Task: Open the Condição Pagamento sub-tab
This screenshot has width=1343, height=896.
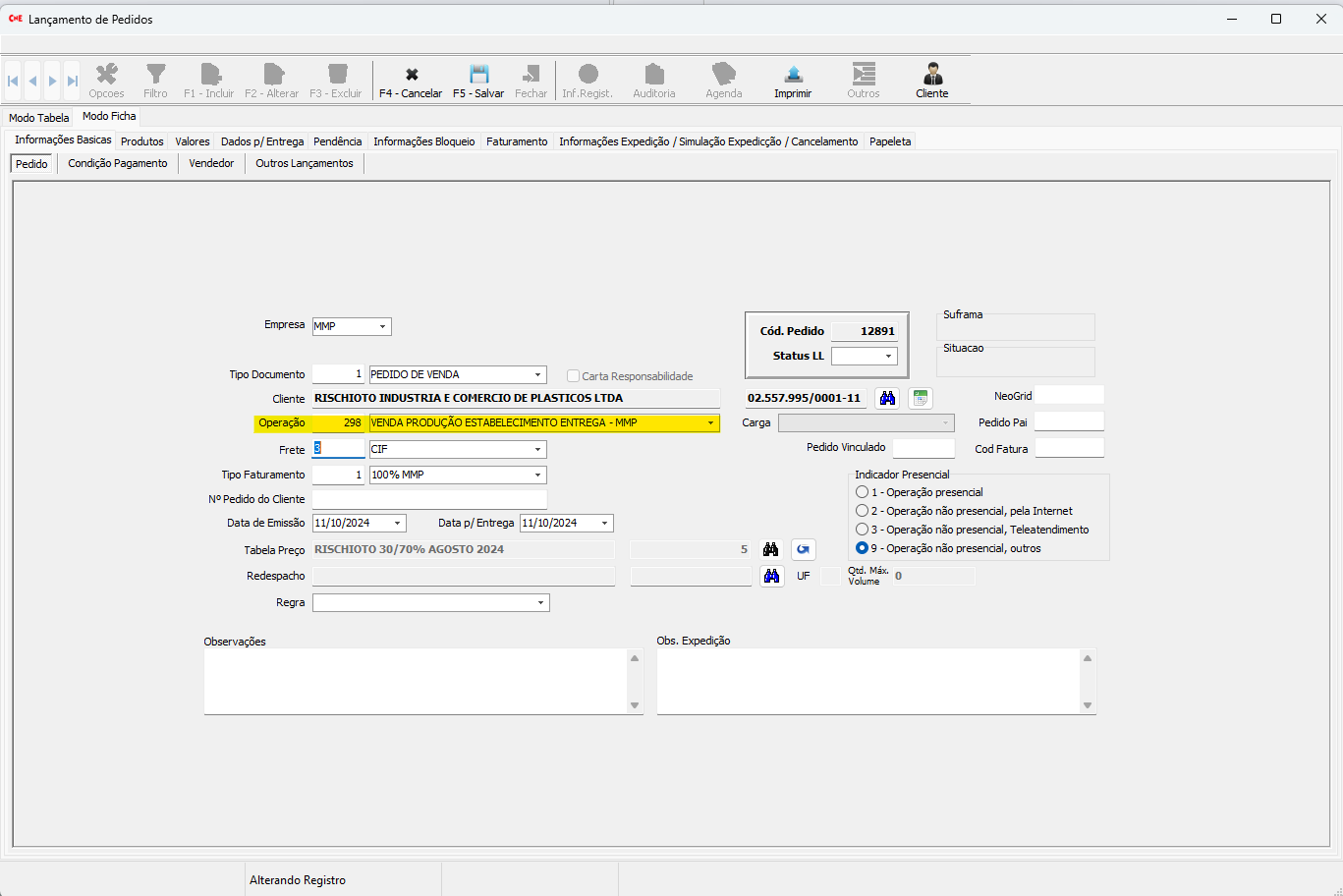Action: coord(118,163)
